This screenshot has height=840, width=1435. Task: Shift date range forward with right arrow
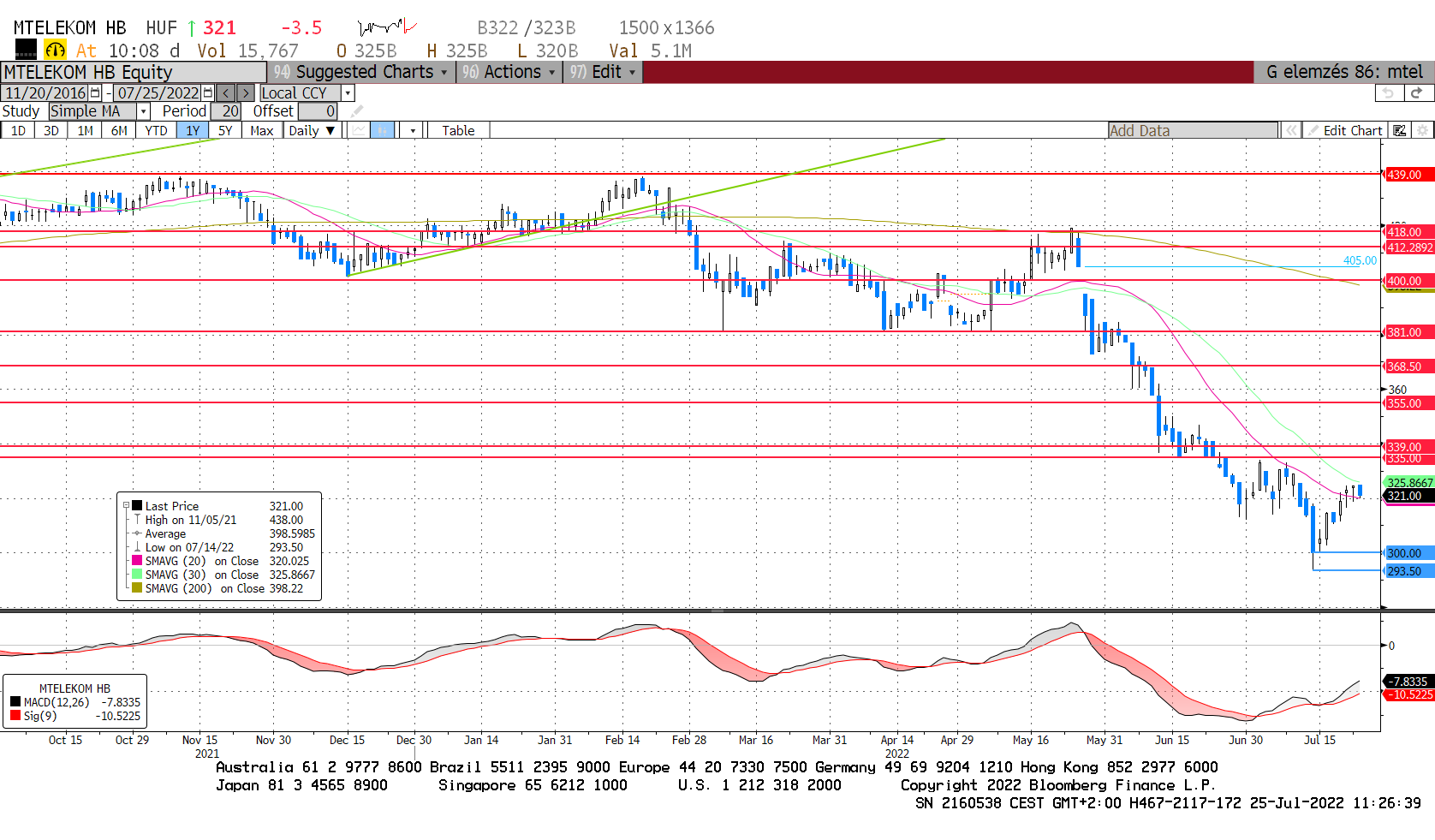coord(246,92)
